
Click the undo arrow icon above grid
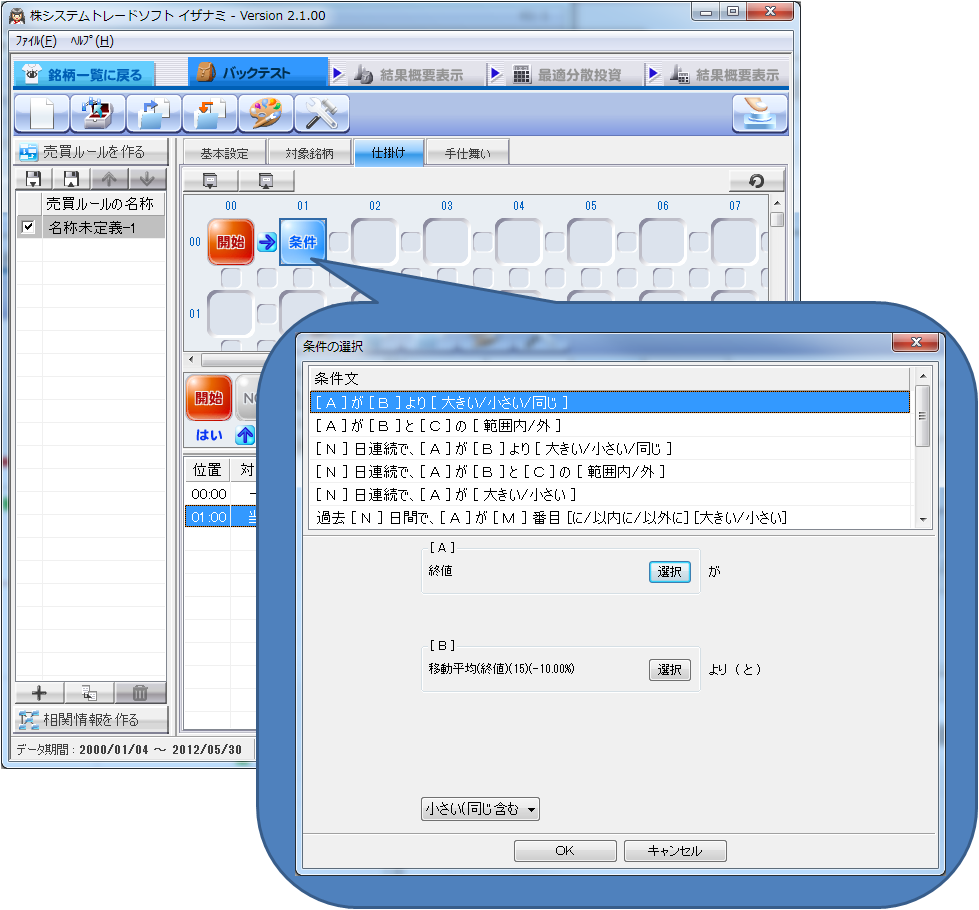(x=756, y=181)
